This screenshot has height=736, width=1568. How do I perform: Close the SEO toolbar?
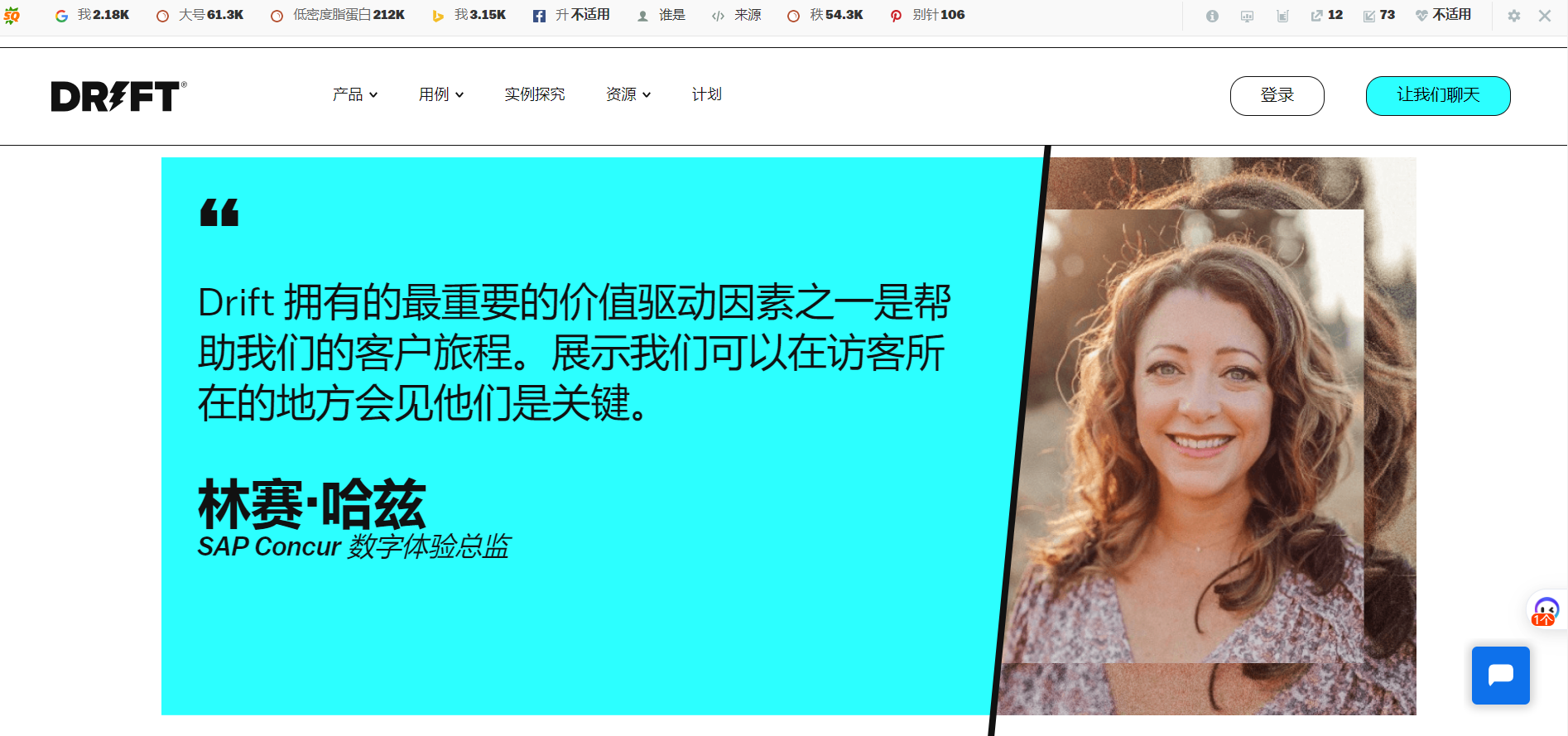(x=1545, y=16)
